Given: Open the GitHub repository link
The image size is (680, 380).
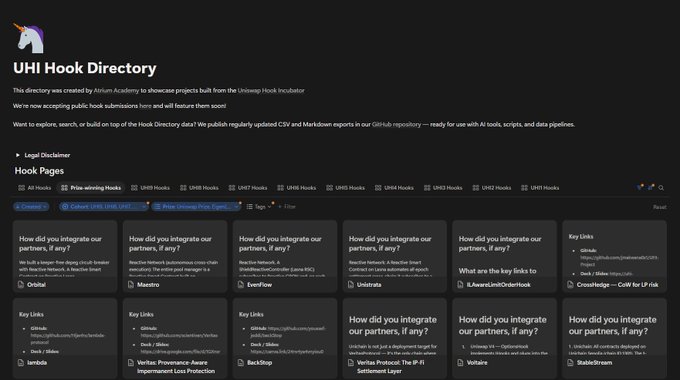Looking at the screenshot, I should point(396,124).
